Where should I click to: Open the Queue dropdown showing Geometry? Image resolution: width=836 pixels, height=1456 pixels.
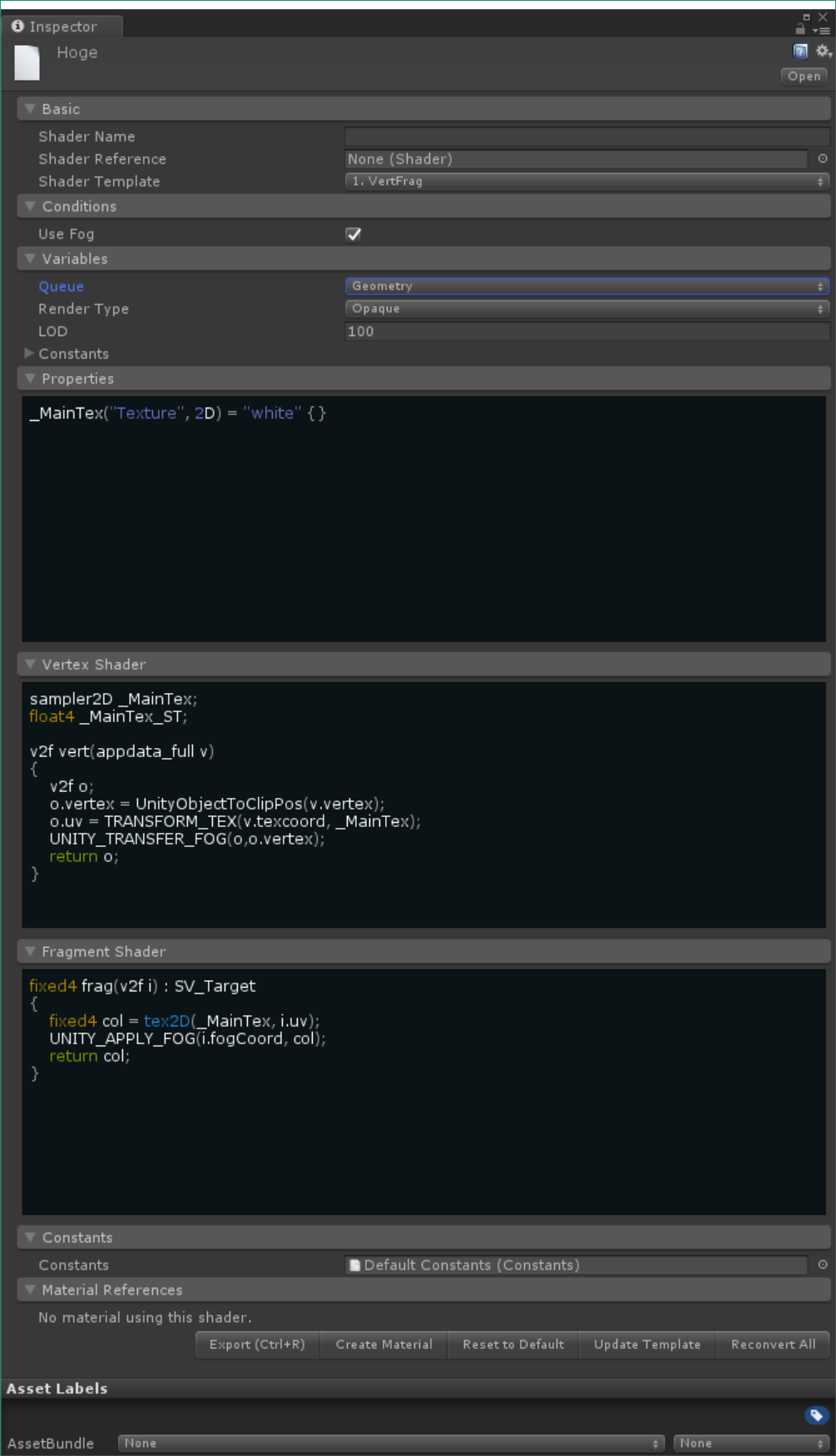587,286
